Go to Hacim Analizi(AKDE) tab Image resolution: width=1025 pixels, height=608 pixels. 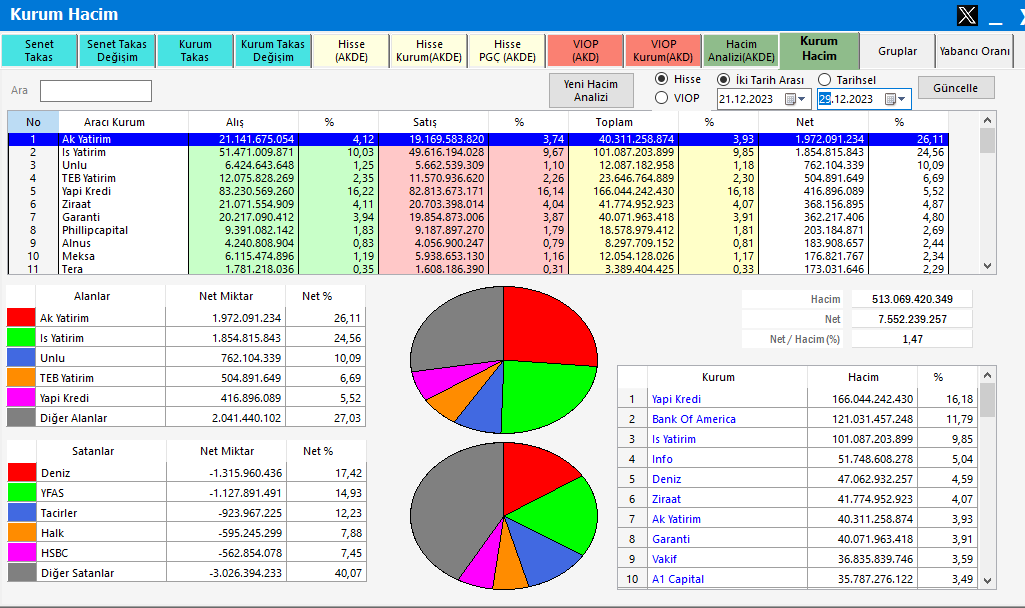[741, 51]
